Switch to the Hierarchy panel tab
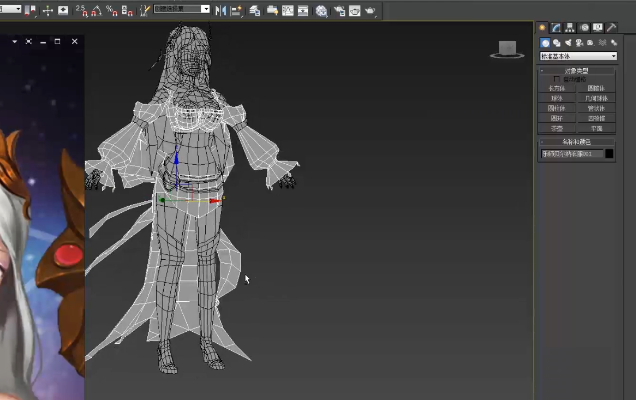Image resolution: width=636 pixels, height=400 pixels. pyautogui.click(x=569, y=28)
